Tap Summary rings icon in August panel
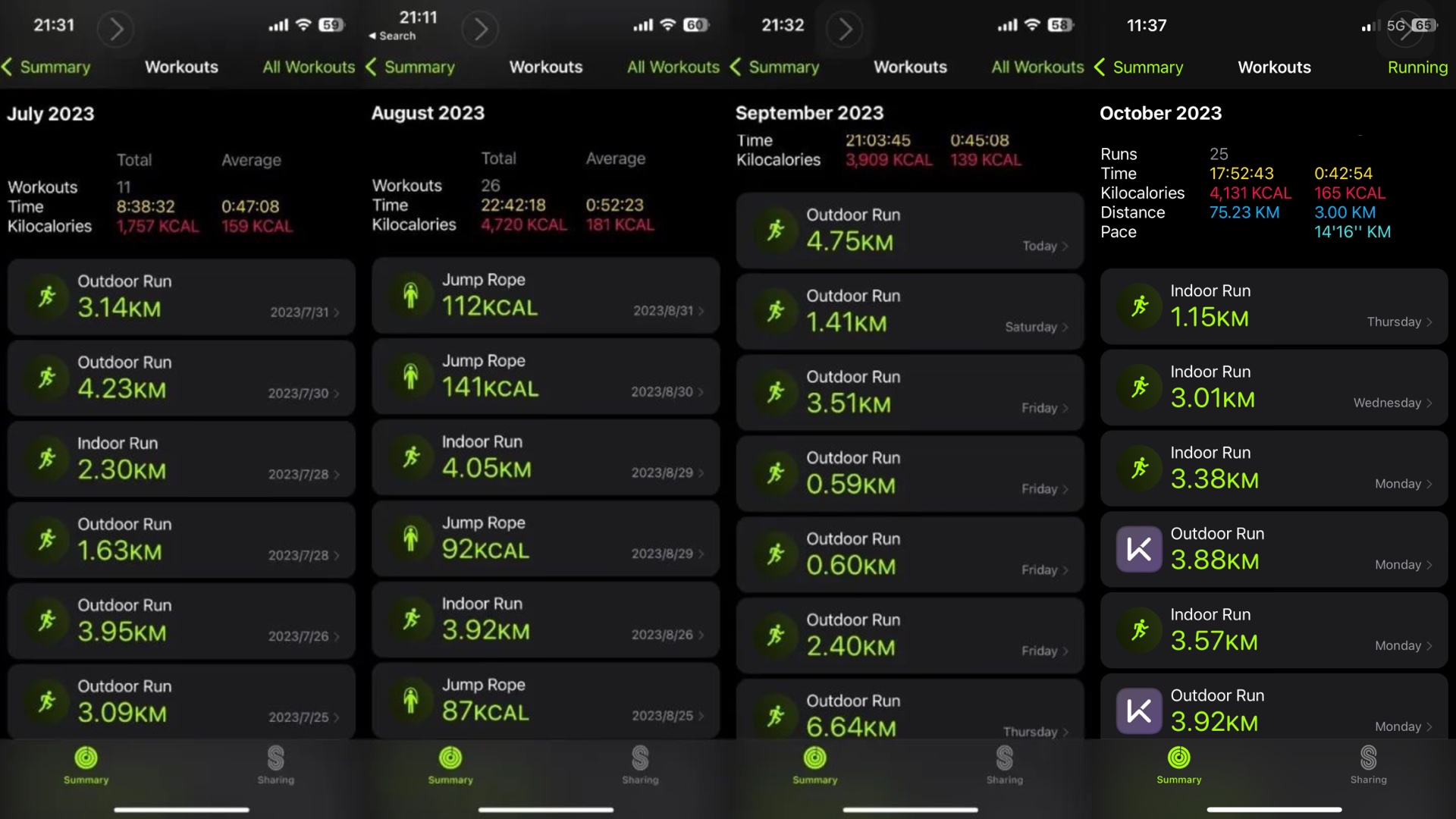The width and height of the screenshot is (1456, 819). pos(450,758)
